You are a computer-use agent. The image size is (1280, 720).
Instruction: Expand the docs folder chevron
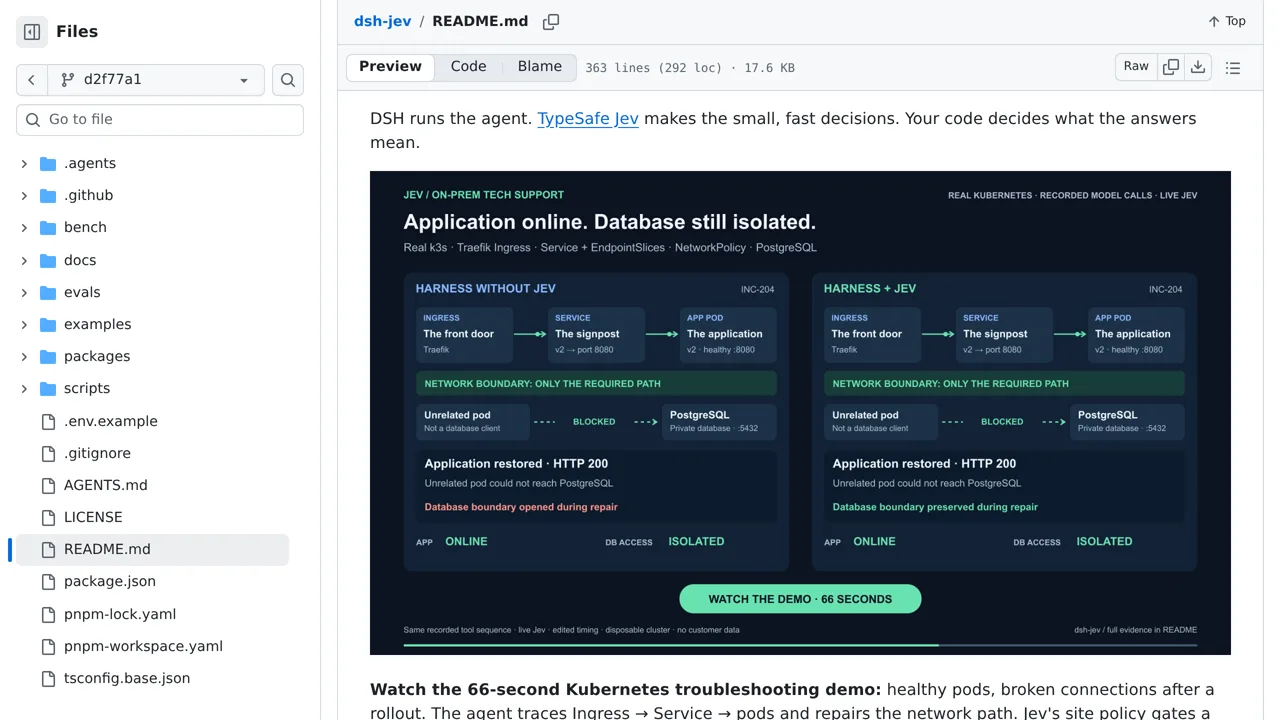coord(24,260)
